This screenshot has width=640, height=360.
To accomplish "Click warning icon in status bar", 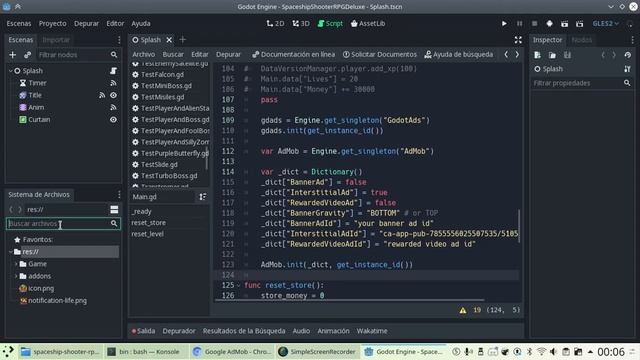I will [x=462, y=310].
